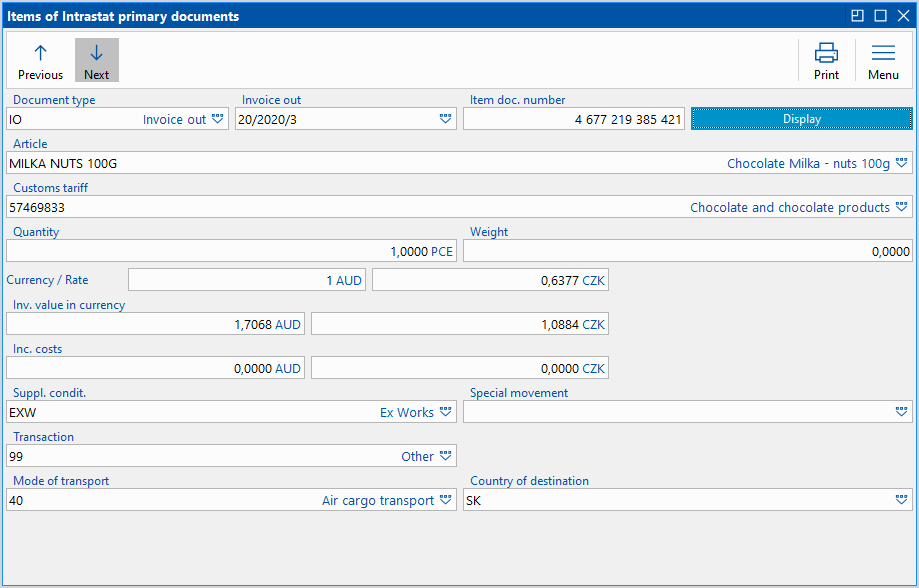Click the Quantity field showing 1,0000 PCE
This screenshot has width=919, height=588.
coord(232,251)
